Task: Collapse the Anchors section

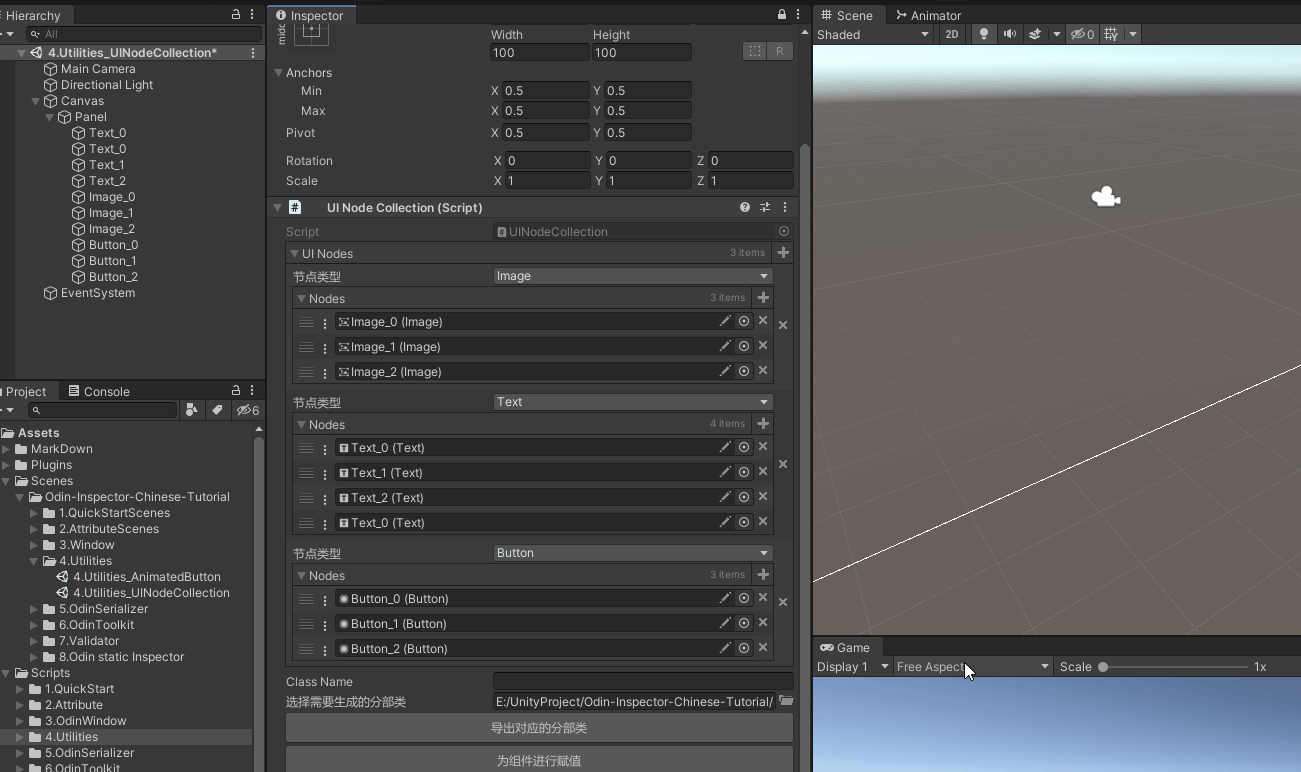Action: 279,73
